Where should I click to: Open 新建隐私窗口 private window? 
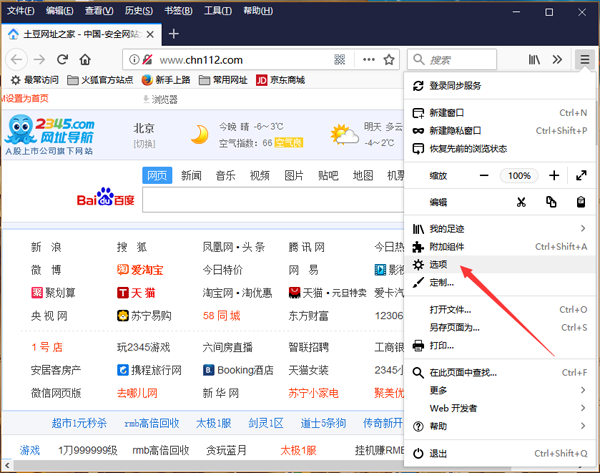coord(500,131)
